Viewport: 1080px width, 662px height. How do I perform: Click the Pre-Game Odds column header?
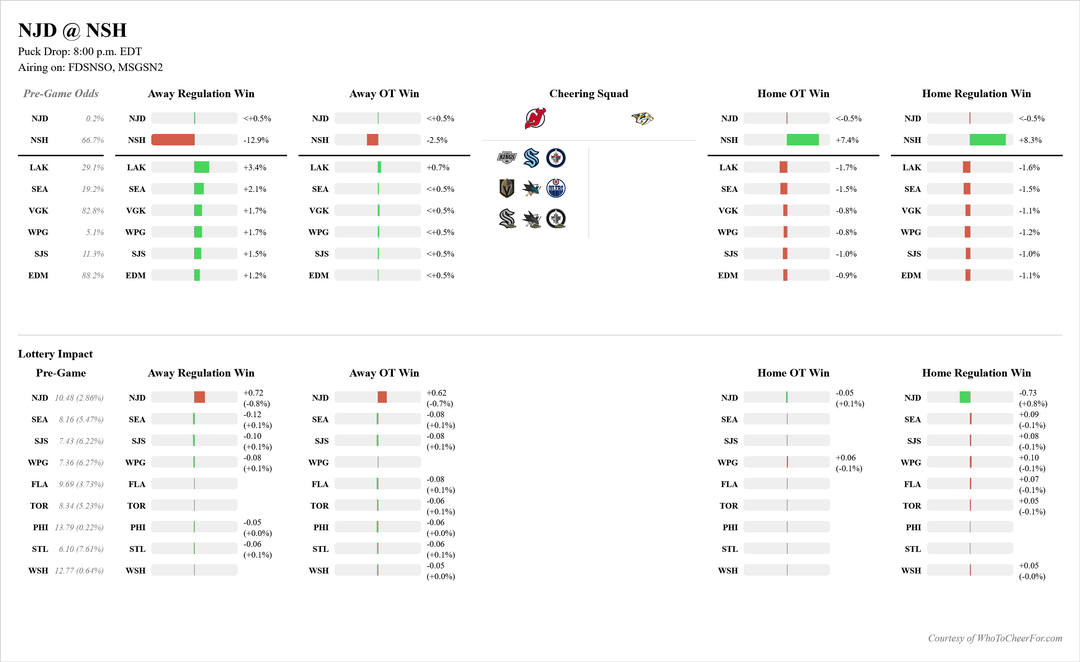pyautogui.click(x=61, y=94)
